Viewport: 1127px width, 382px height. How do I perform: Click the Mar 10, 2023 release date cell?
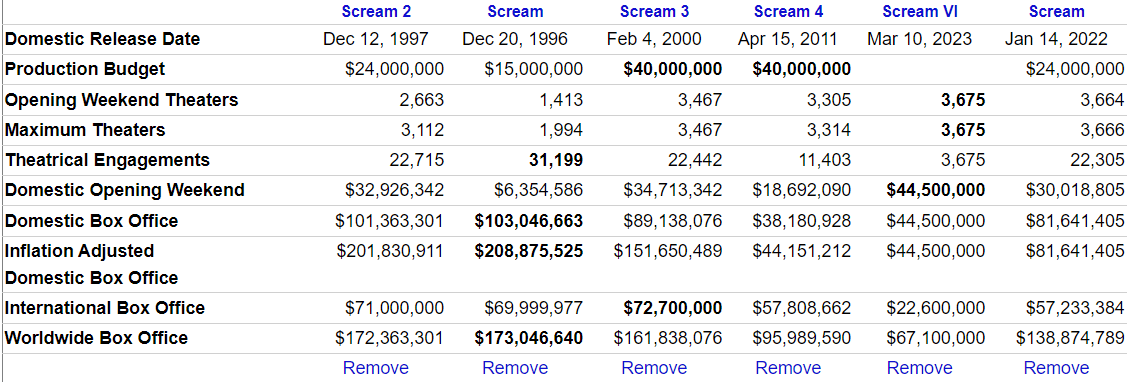tap(919, 39)
